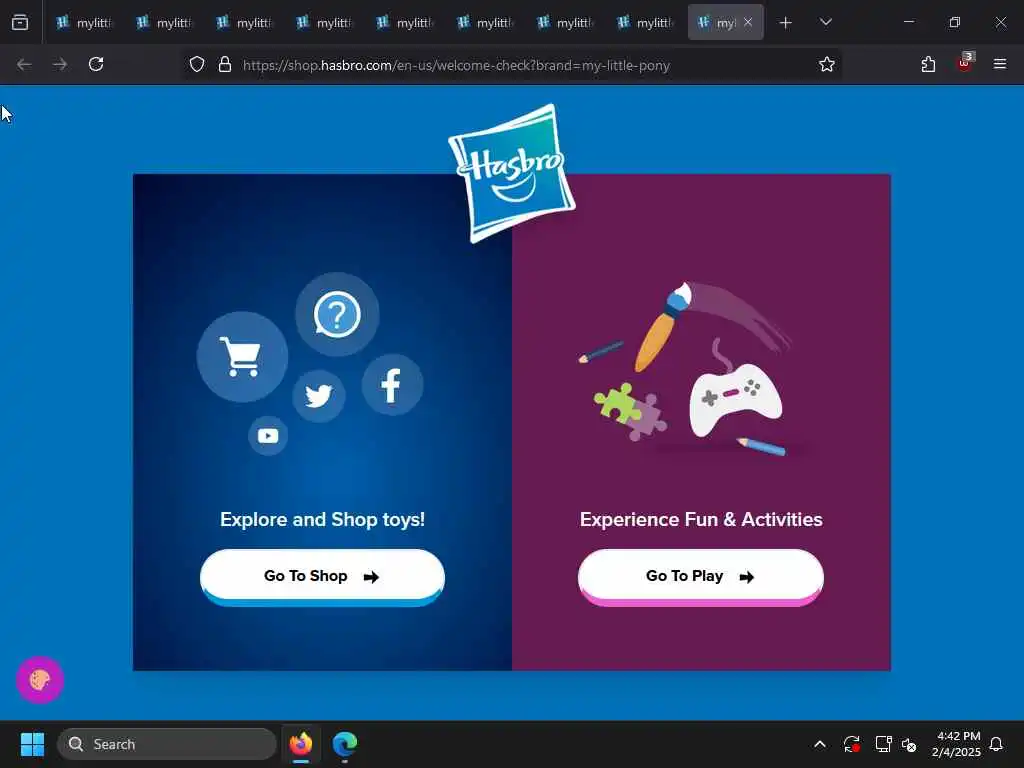
Task: Open Microsoft Edge from taskbar
Action: click(x=345, y=744)
